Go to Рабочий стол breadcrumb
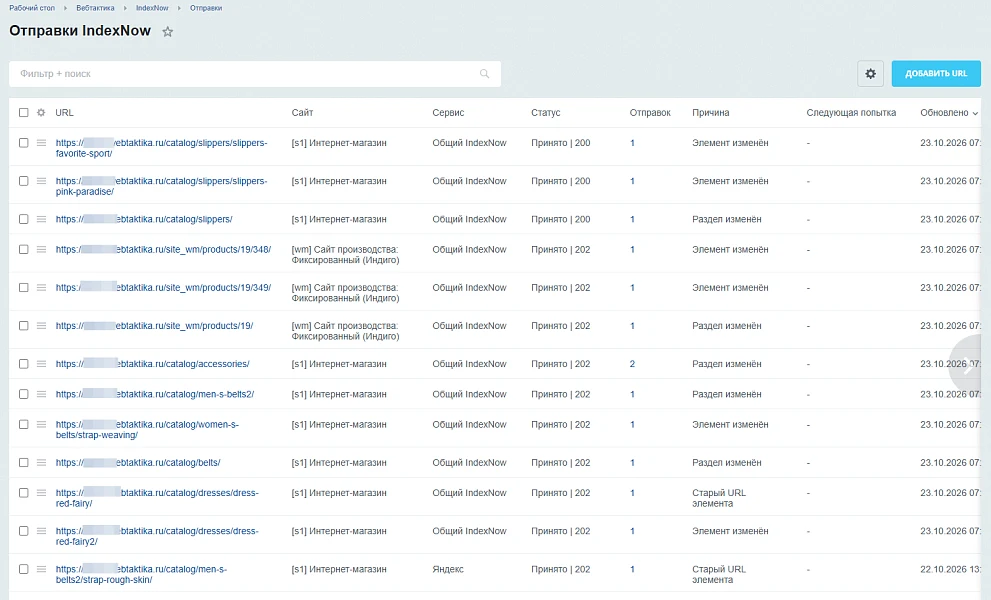The image size is (991, 600). pos(32,8)
